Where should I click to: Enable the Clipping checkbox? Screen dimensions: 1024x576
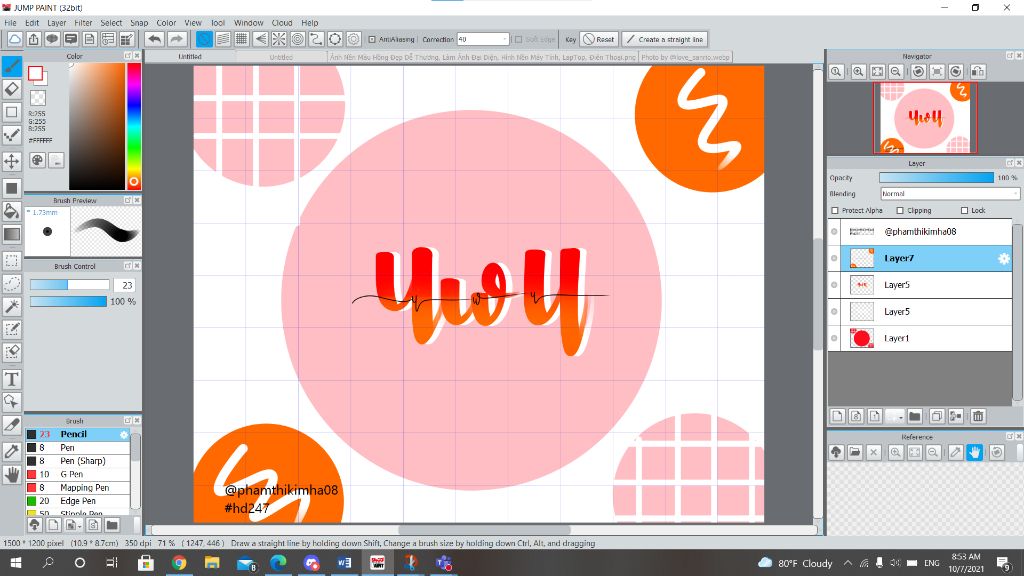pos(900,210)
